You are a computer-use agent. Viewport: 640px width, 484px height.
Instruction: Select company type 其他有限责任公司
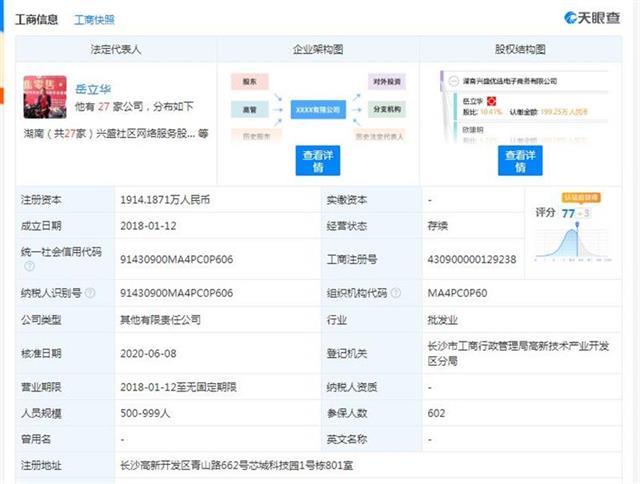[x=160, y=320]
